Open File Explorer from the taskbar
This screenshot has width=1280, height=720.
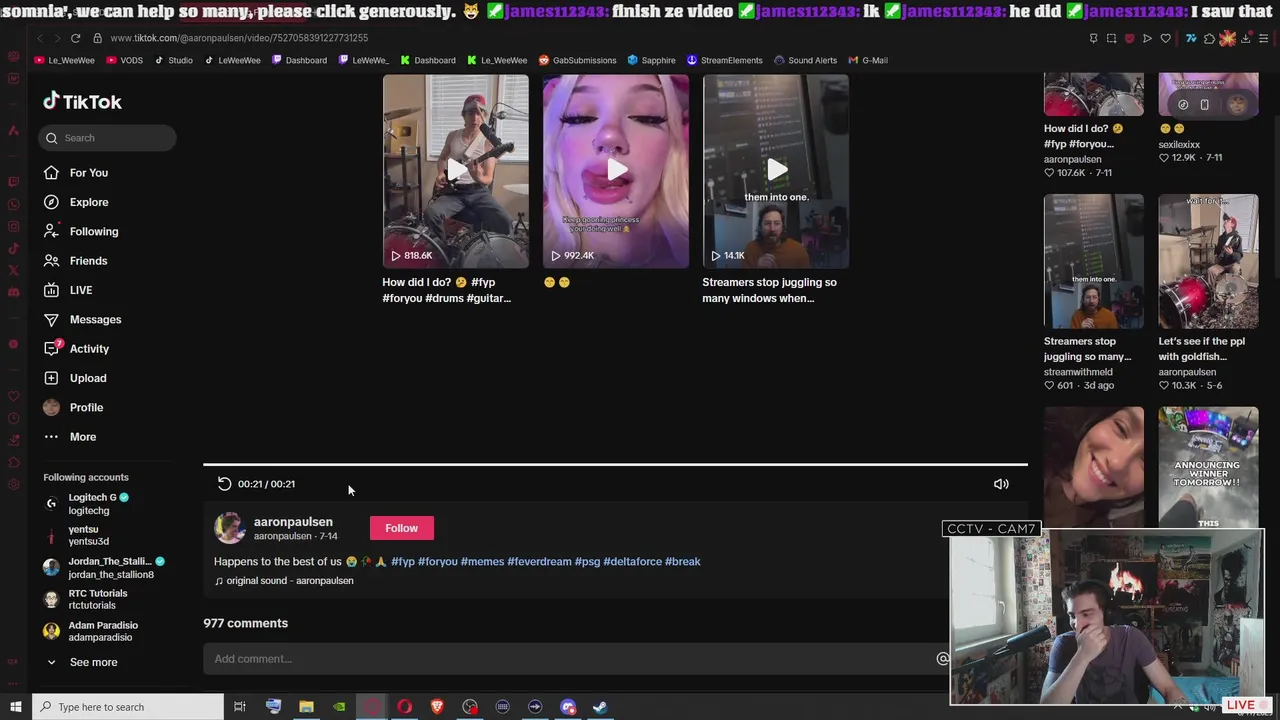306,707
